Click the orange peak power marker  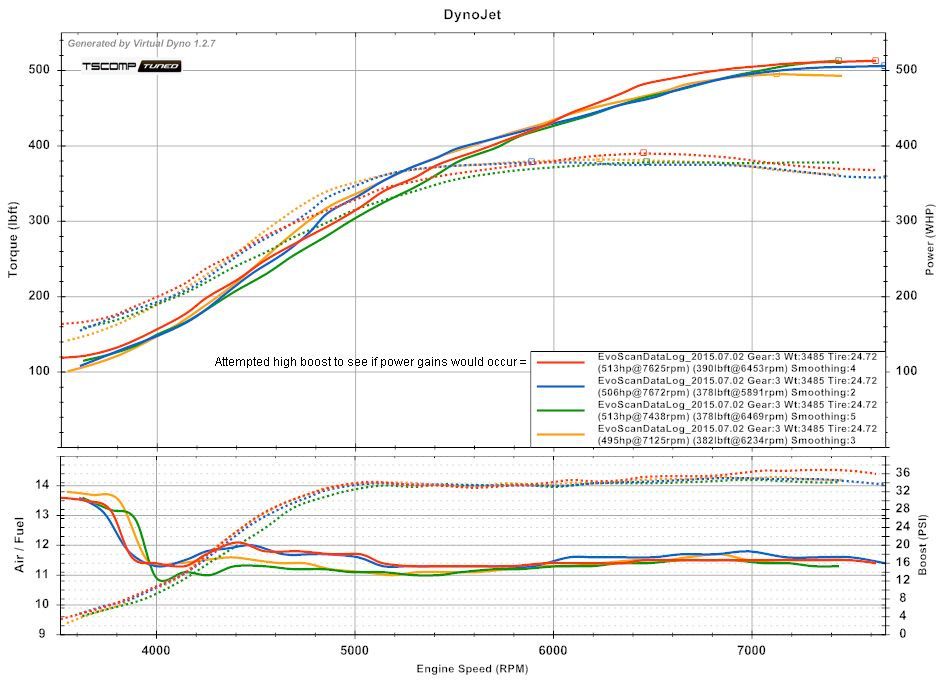coord(776,74)
